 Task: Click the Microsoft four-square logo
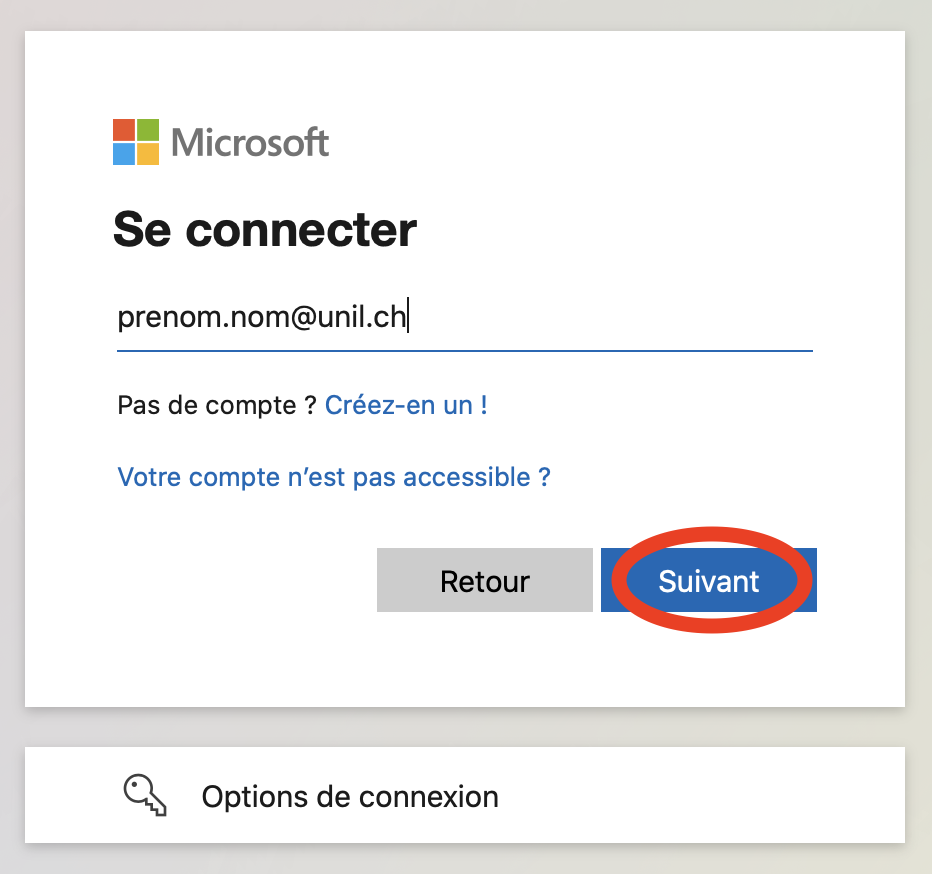(x=136, y=142)
